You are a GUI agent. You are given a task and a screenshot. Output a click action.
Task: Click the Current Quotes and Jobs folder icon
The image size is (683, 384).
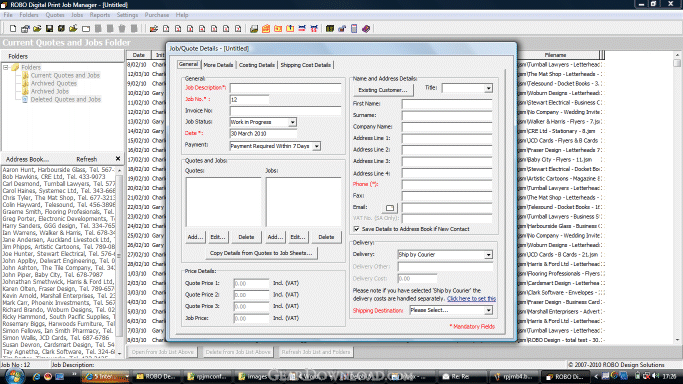[25, 75]
